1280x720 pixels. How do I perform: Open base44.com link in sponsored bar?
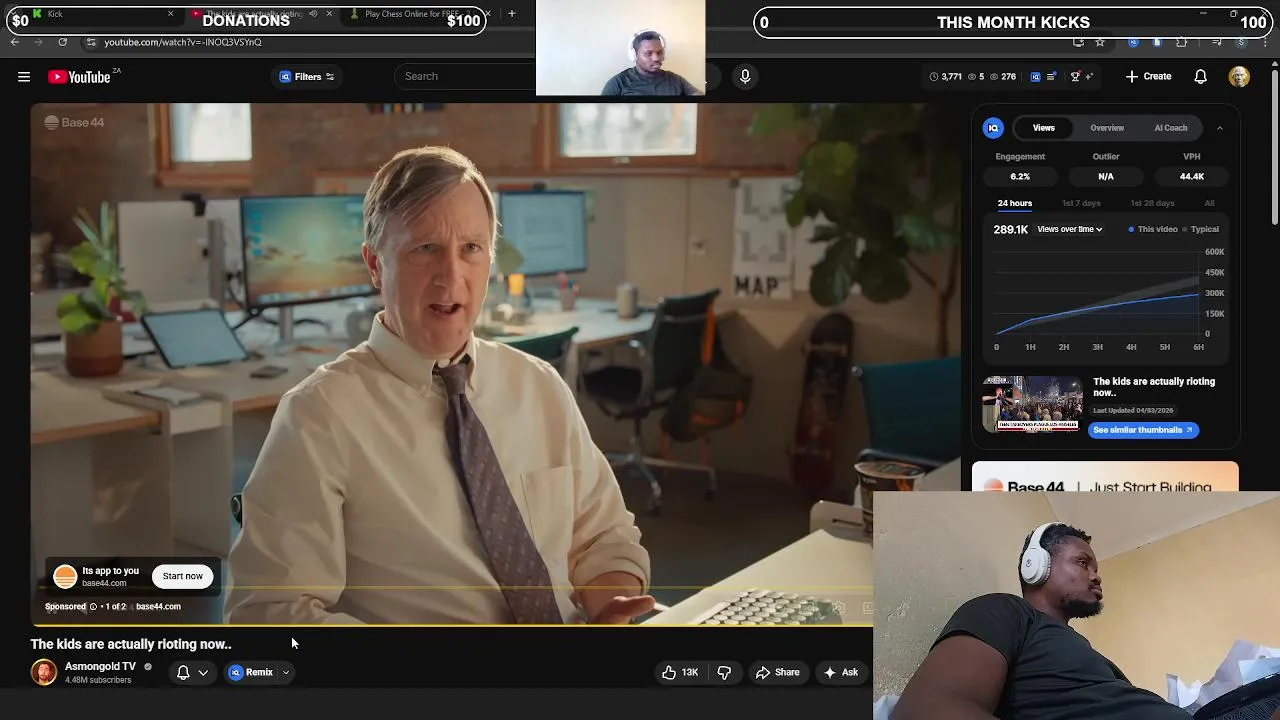click(x=158, y=607)
